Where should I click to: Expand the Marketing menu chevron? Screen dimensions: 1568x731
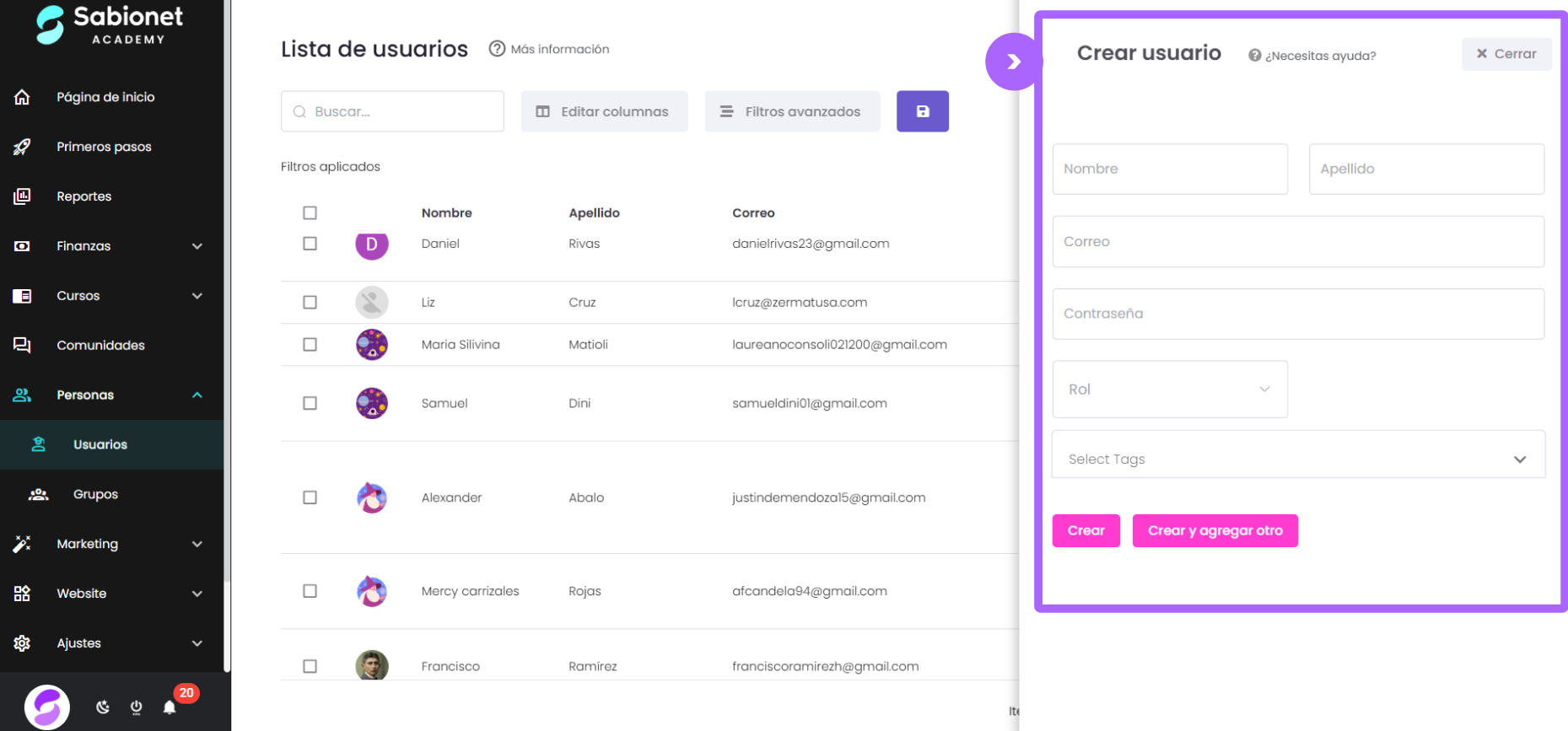[197, 544]
